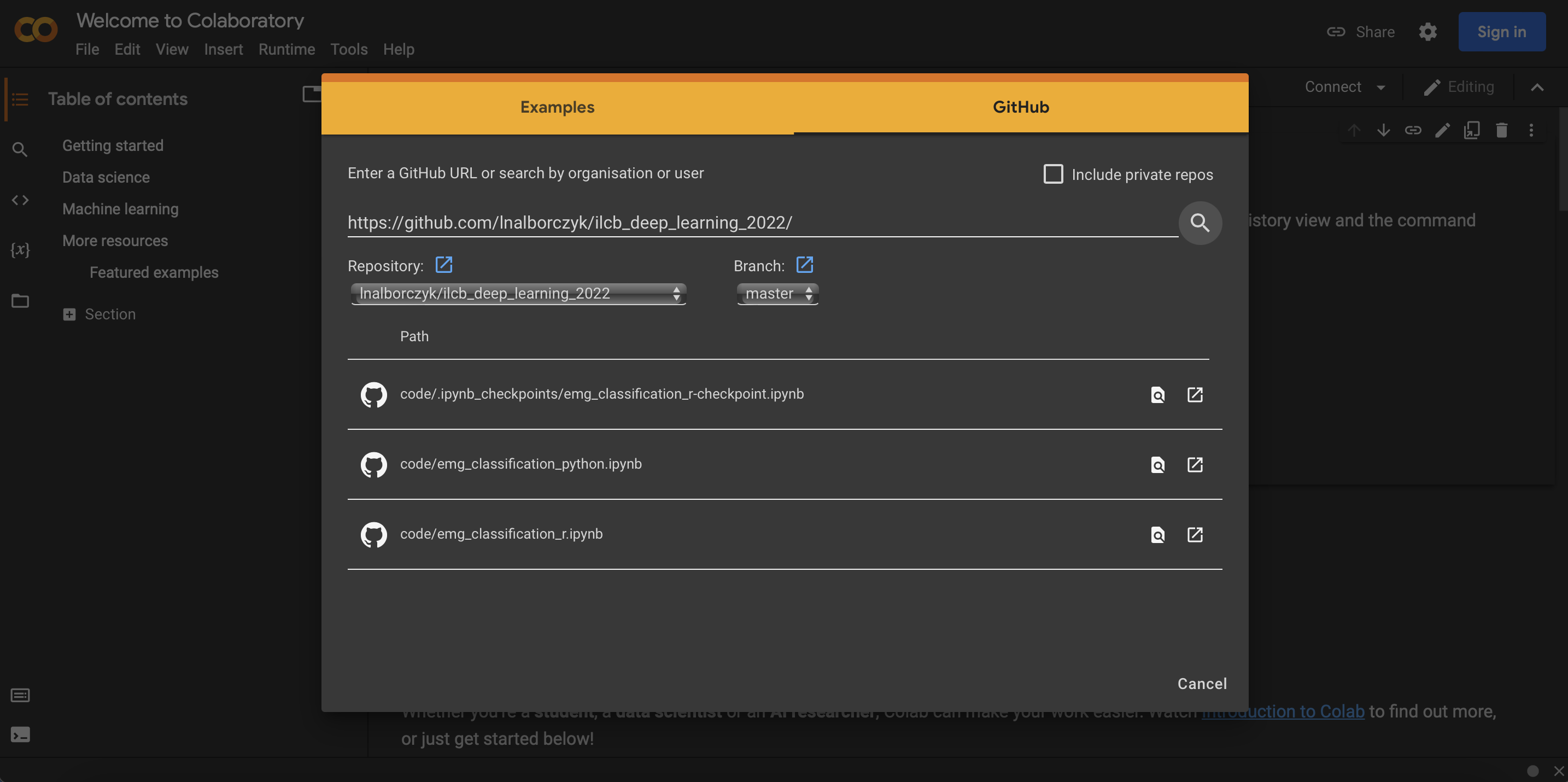
Task: Open the Variables {x} sidebar icon
Action: pos(20,250)
